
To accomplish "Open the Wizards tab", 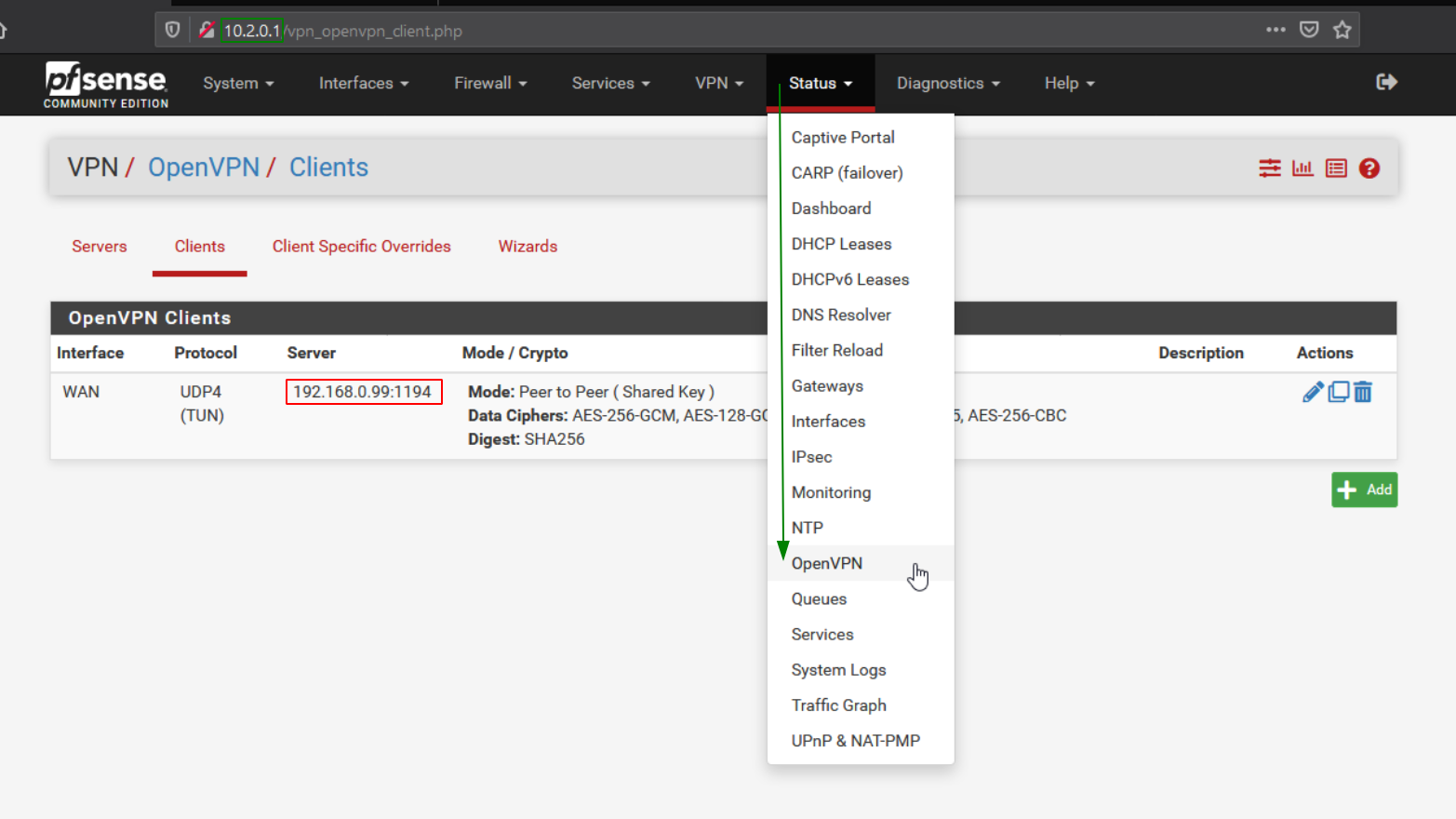I will click(528, 246).
